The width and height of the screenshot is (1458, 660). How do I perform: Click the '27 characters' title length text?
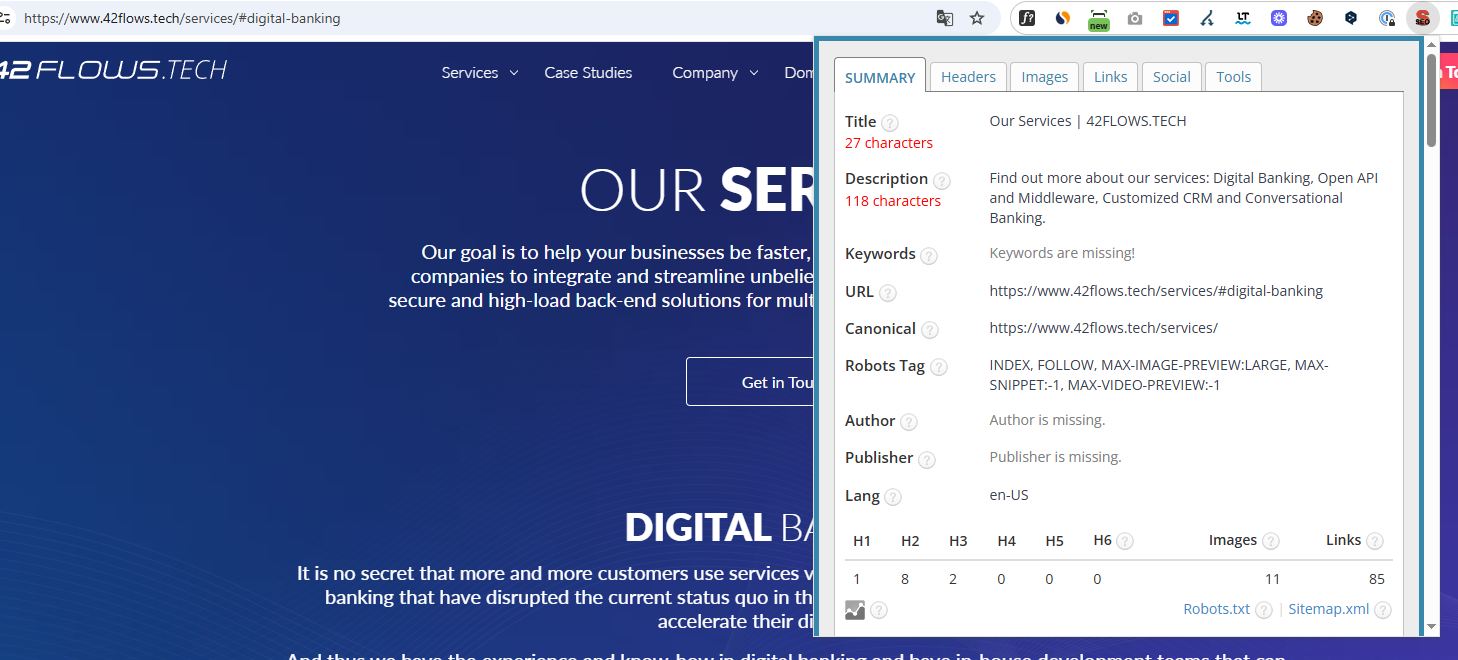coord(889,143)
